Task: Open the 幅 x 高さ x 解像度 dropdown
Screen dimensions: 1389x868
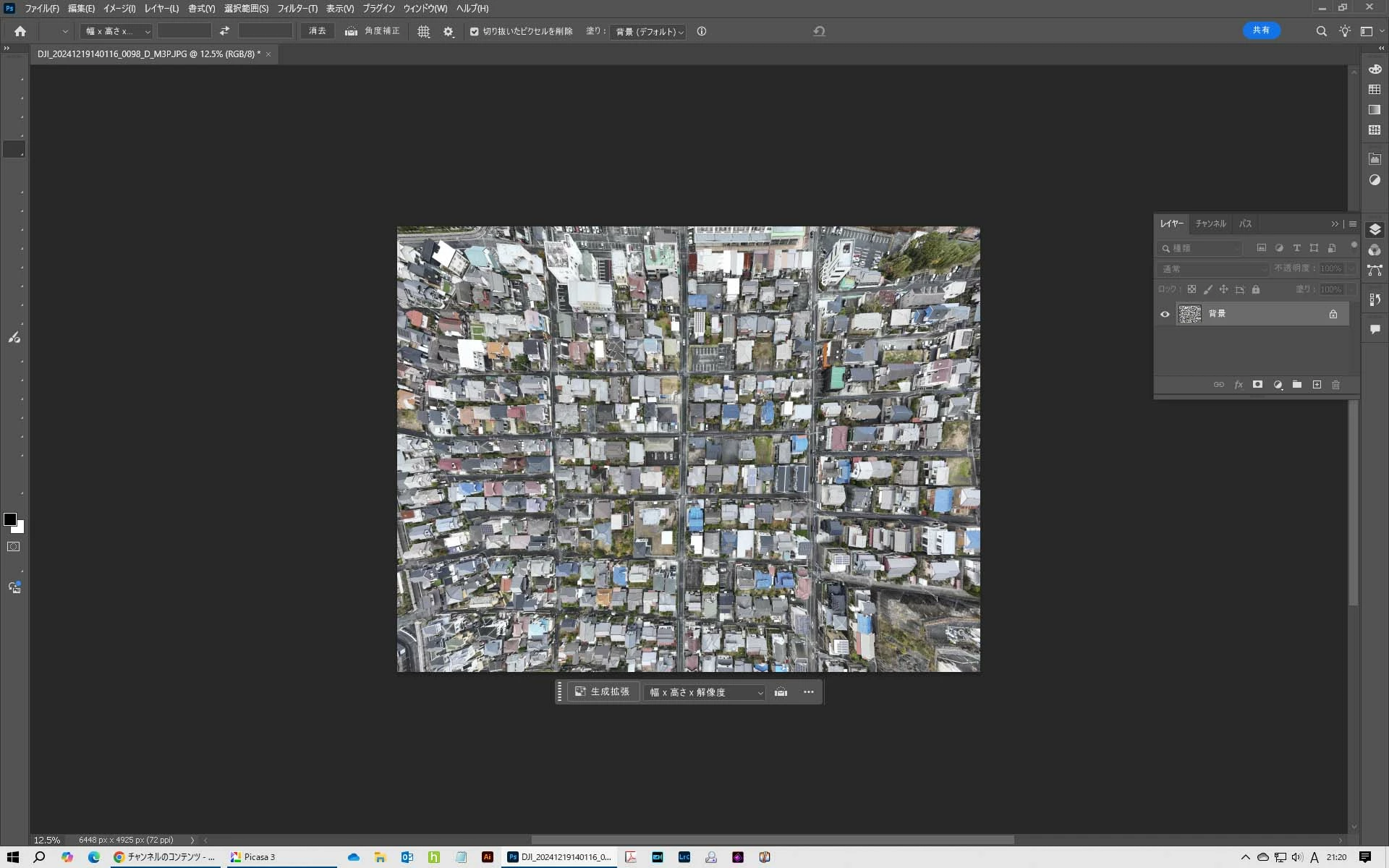Action: (x=705, y=692)
